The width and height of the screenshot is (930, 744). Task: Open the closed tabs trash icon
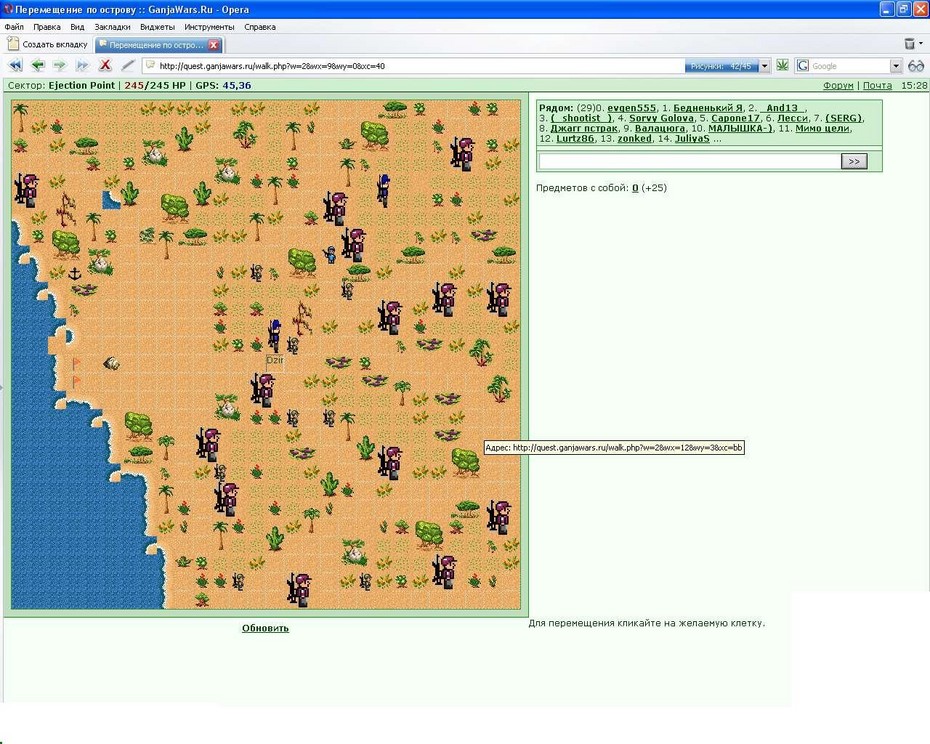[x=909, y=43]
